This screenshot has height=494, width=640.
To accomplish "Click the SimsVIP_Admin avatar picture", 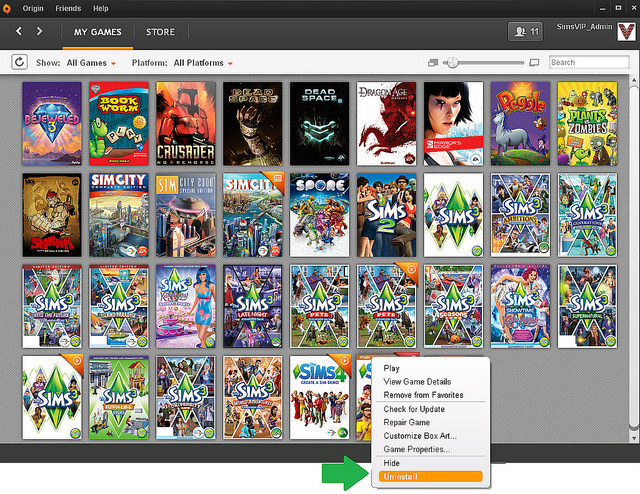I will point(626,31).
